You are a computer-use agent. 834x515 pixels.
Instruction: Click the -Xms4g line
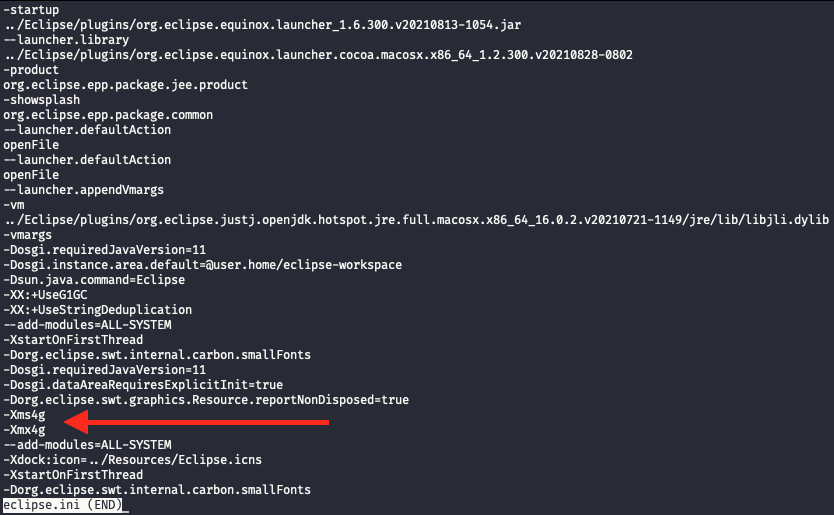[x=24, y=415]
